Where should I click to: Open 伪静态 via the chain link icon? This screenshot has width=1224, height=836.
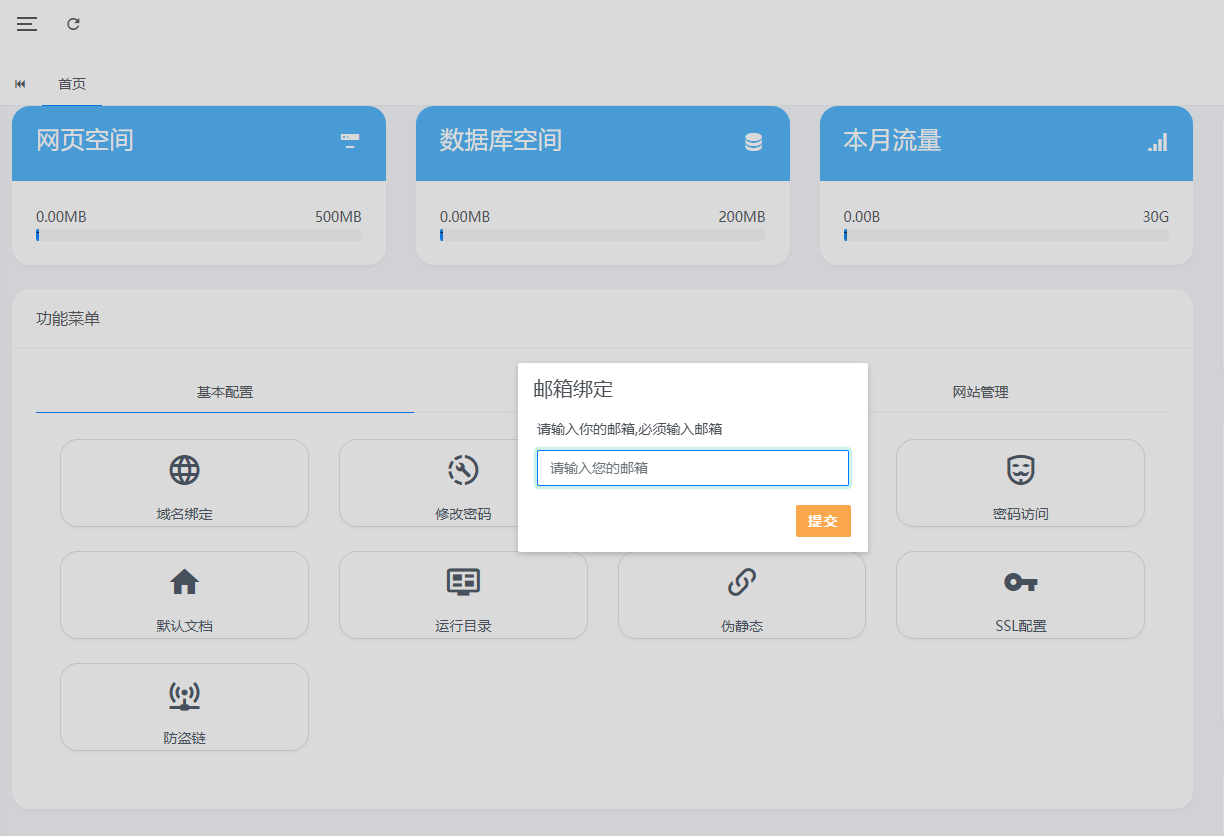[741, 581]
